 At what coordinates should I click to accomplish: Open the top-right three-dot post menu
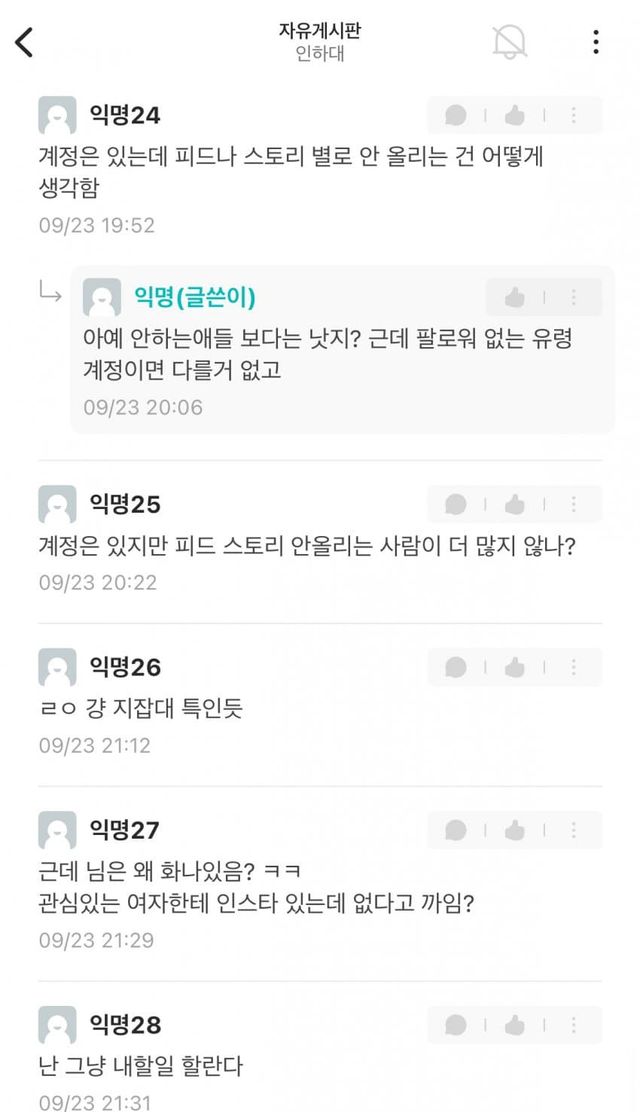tap(596, 42)
